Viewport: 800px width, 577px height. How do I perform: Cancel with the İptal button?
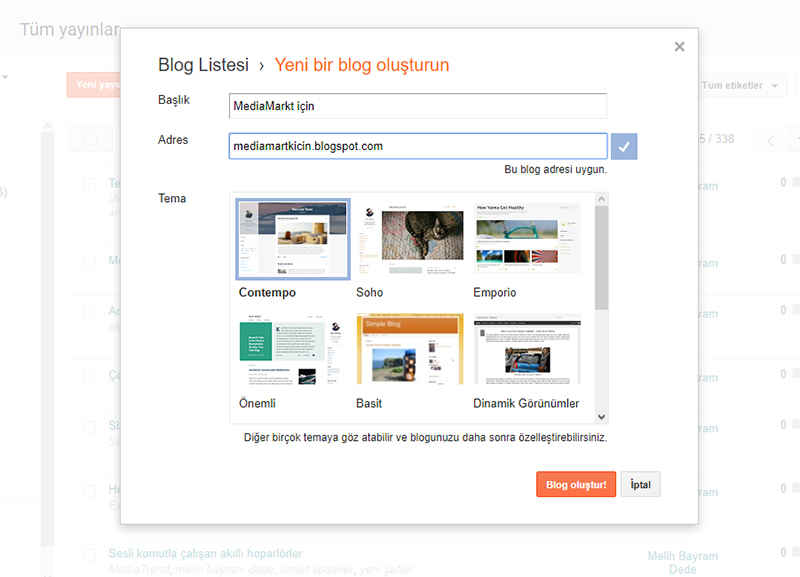[640, 485]
